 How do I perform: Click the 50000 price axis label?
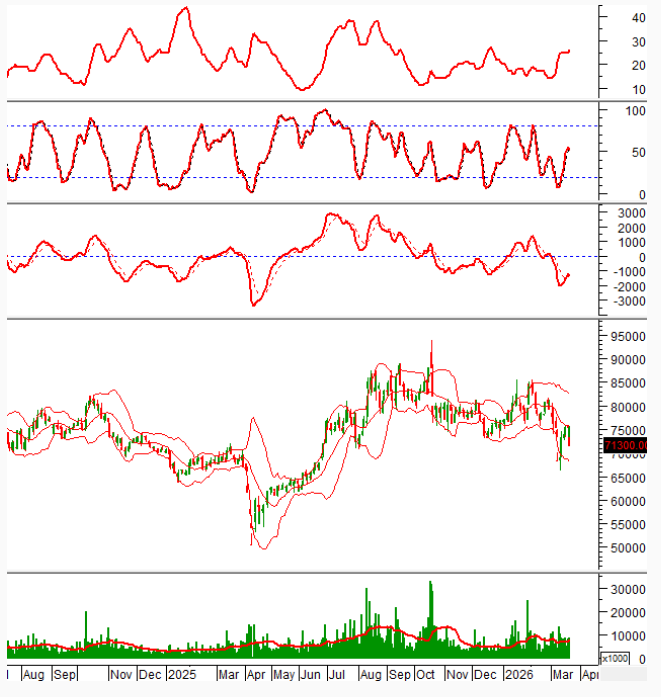(x=629, y=549)
